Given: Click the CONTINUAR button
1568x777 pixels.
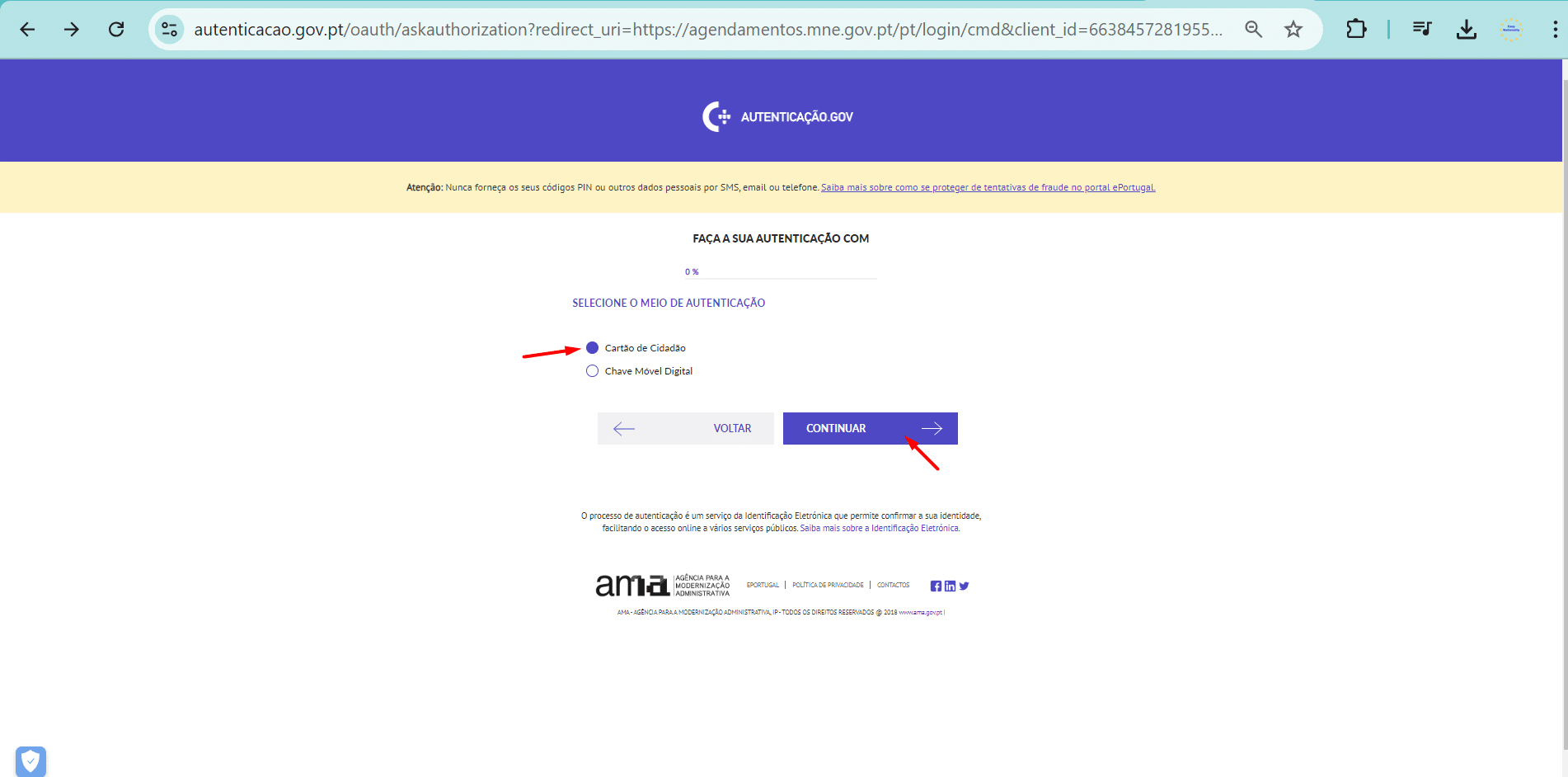Looking at the screenshot, I should pos(870,428).
